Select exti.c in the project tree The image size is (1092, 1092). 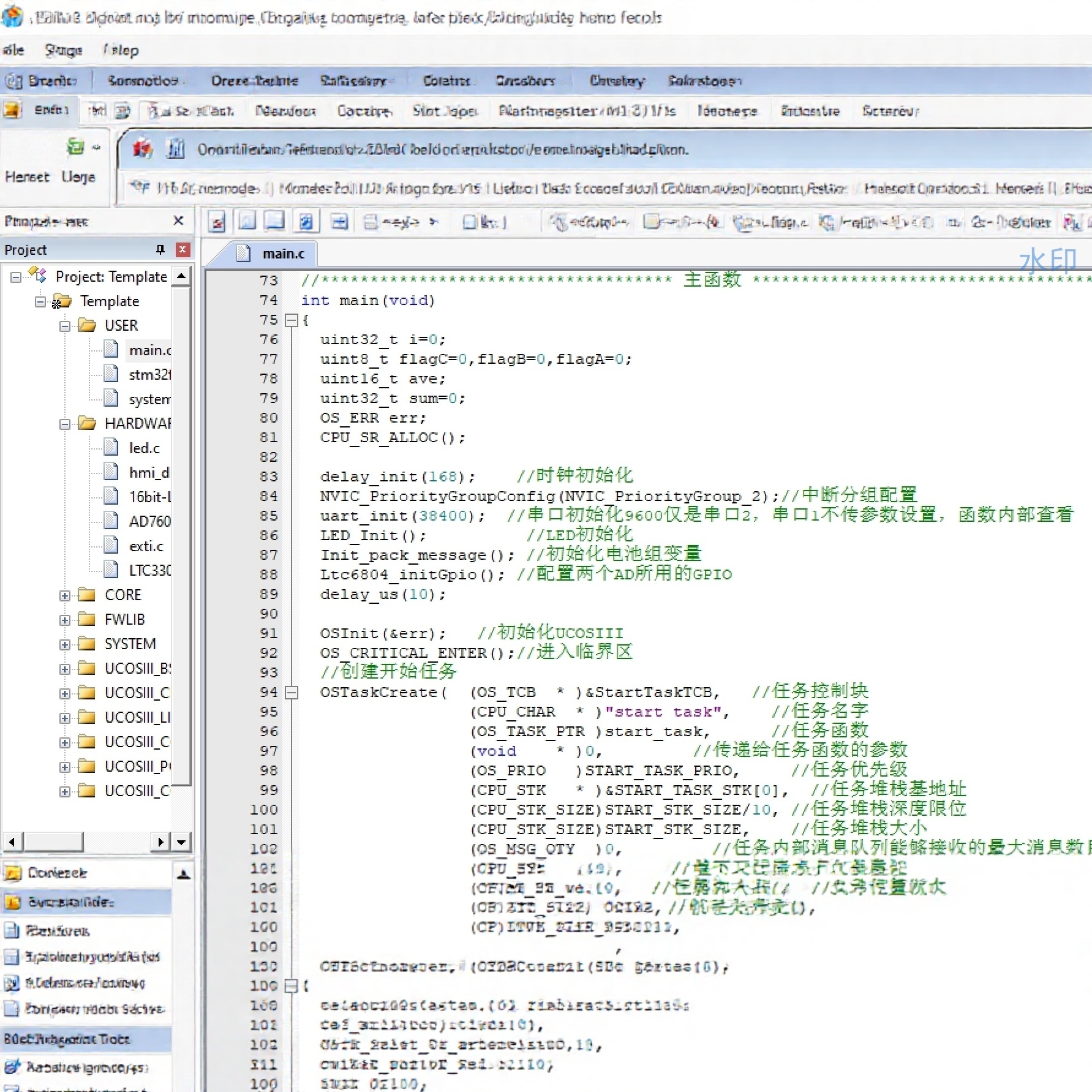click(x=146, y=546)
